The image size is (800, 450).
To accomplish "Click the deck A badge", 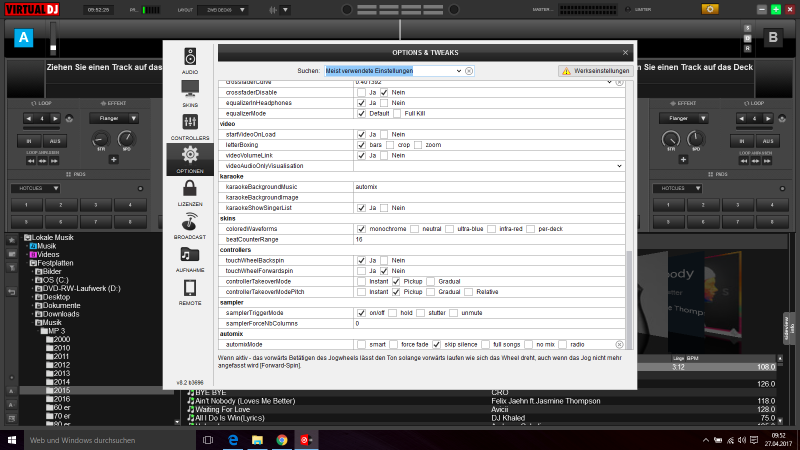I will 23,38.
